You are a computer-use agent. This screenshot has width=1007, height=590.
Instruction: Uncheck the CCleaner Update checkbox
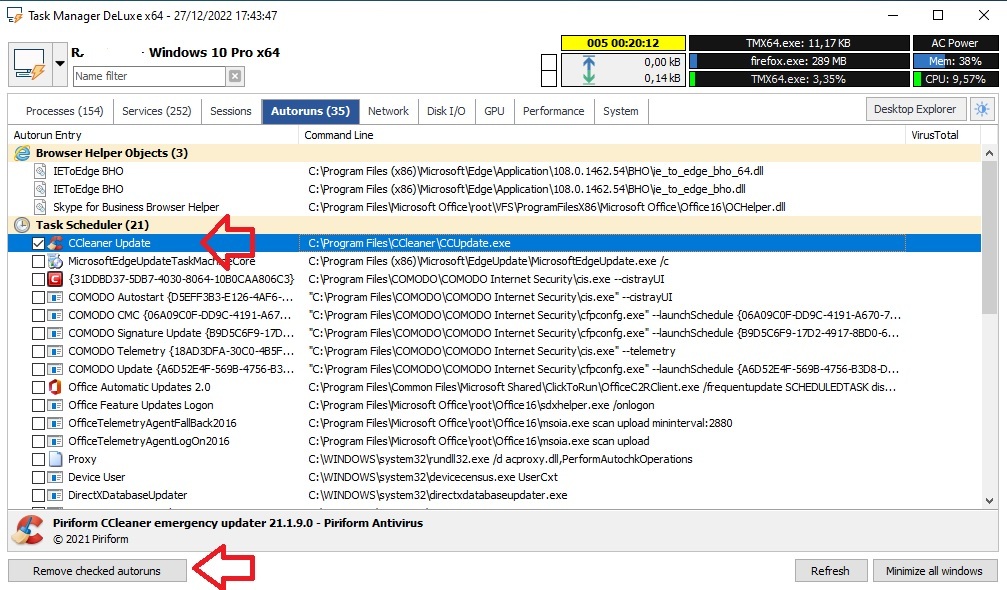point(38,243)
